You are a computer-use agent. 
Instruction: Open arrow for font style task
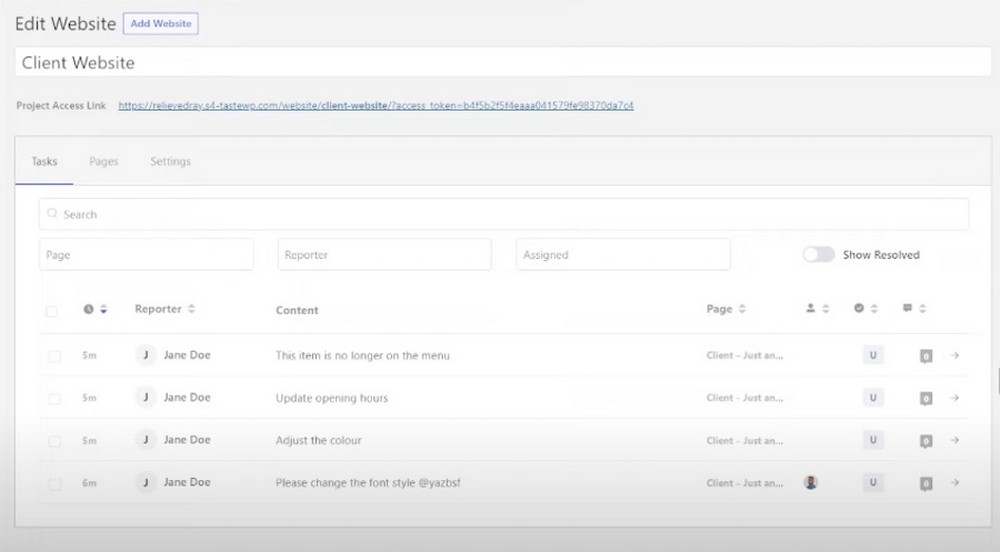(955, 483)
